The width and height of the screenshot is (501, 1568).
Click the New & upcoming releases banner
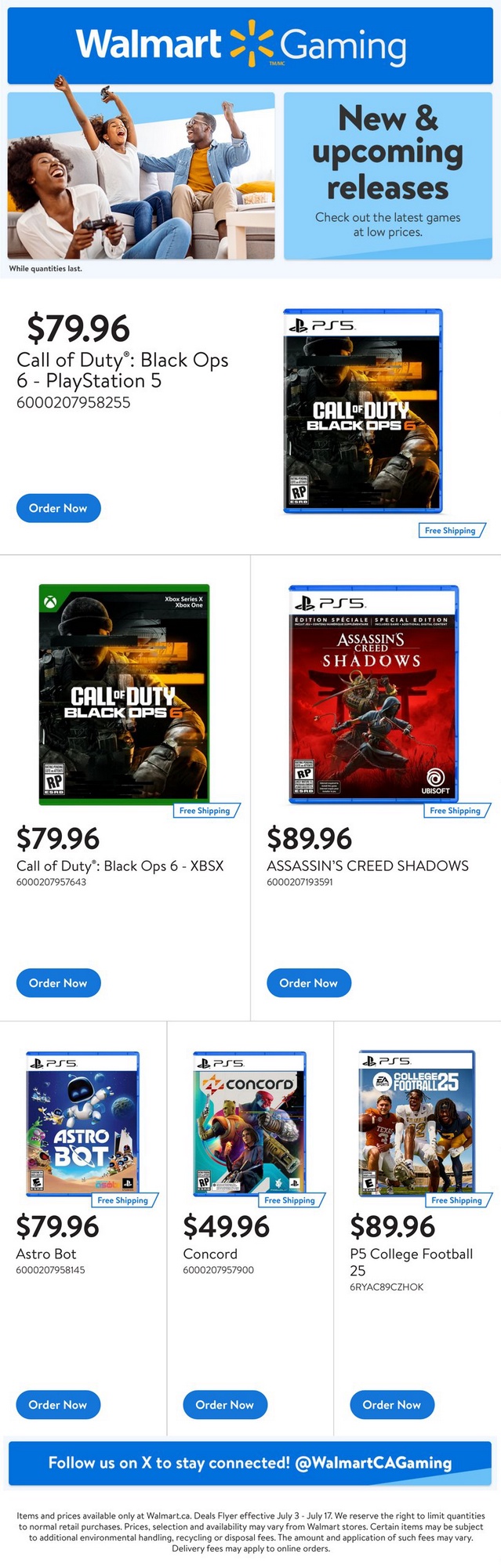click(387, 176)
